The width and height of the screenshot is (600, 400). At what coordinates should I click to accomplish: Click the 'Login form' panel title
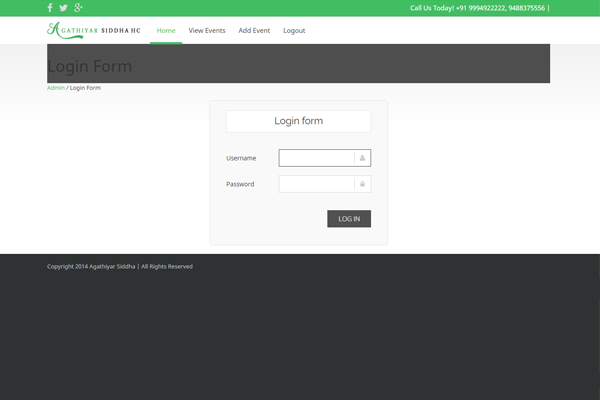coord(298,121)
